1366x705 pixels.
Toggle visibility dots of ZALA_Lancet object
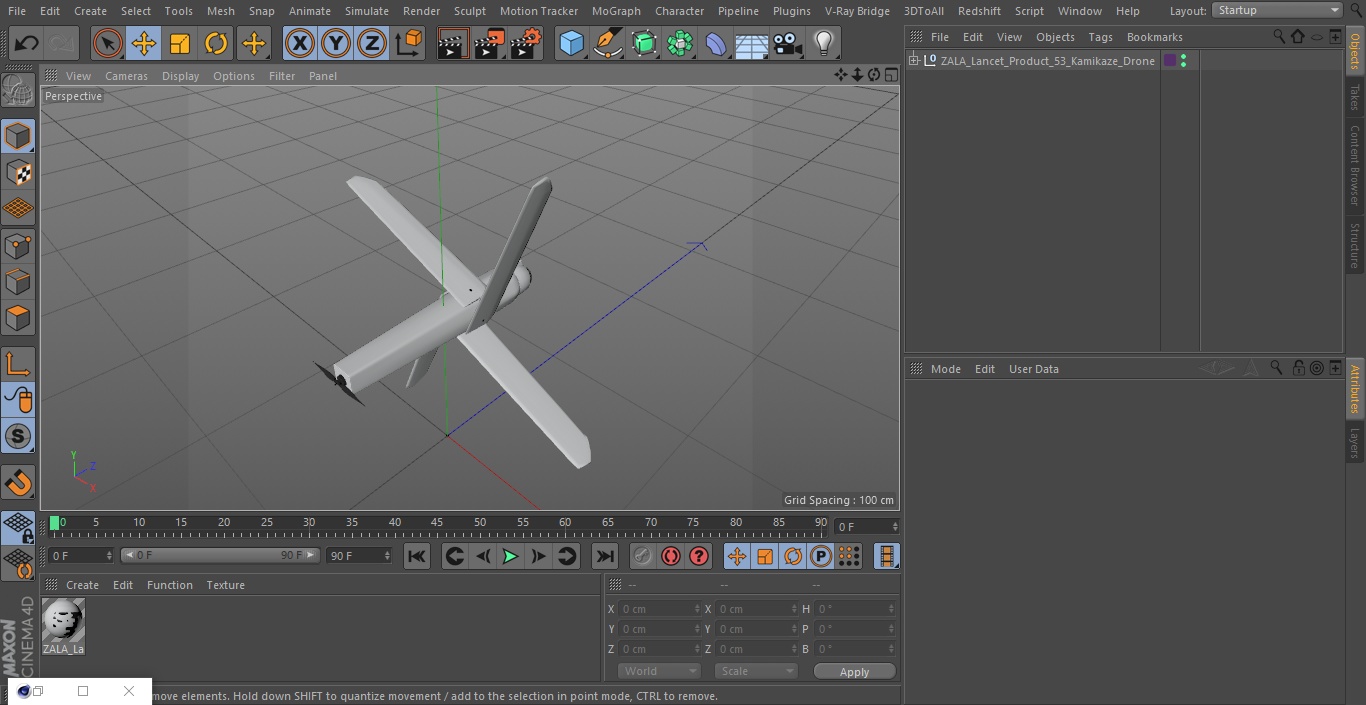click(1183, 61)
